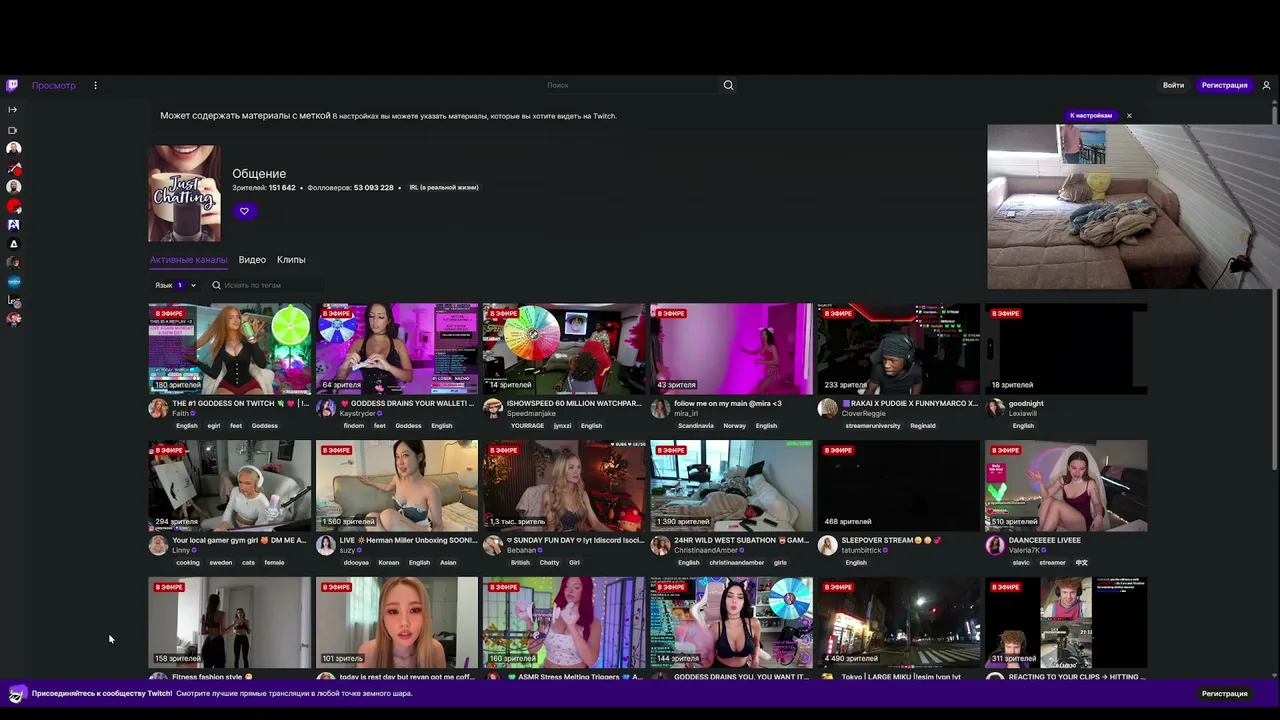
Task: Open the Kaystryder channel avatar
Action: coord(325,408)
